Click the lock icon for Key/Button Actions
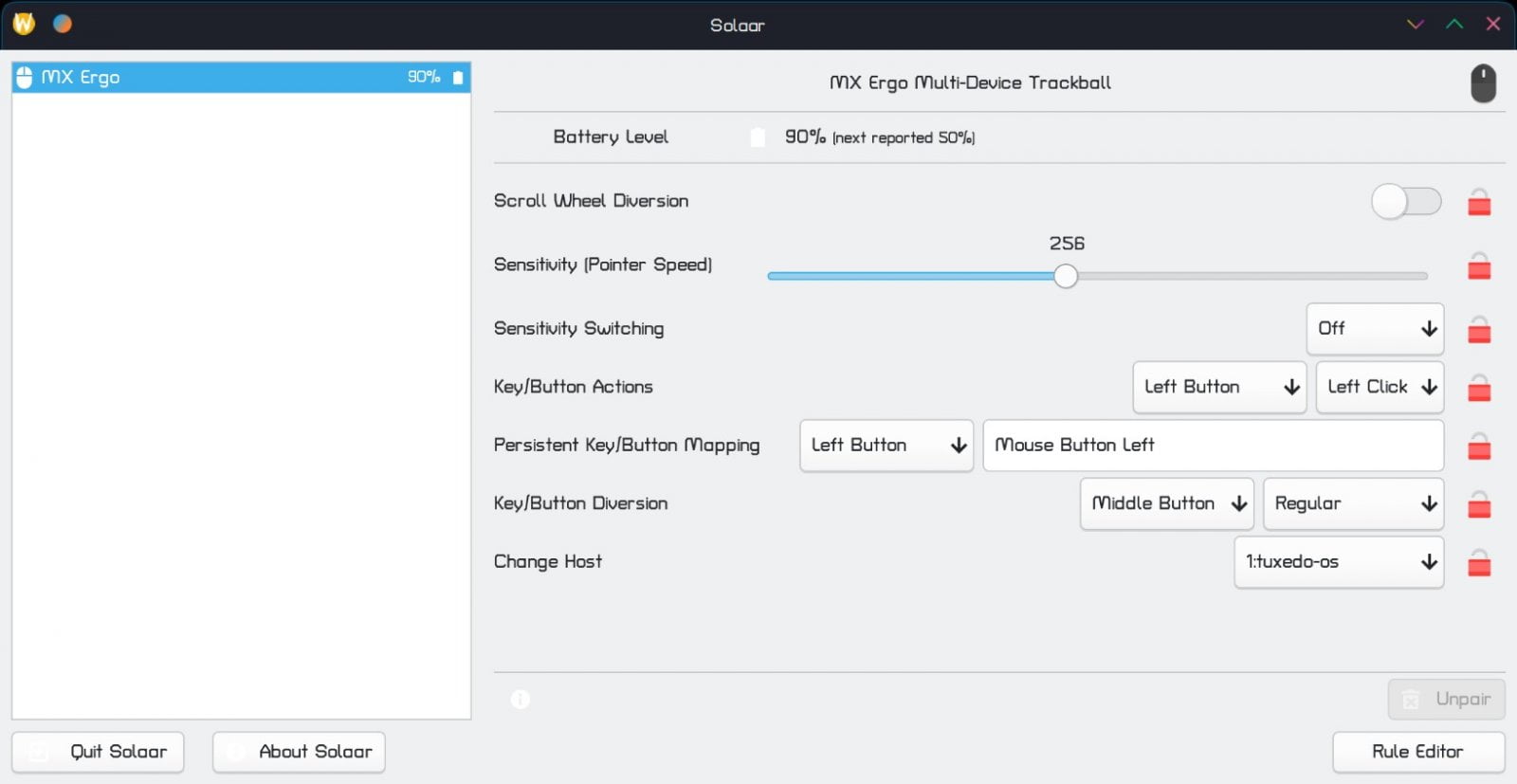The image size is (1517, 784). click(1479, 389)
